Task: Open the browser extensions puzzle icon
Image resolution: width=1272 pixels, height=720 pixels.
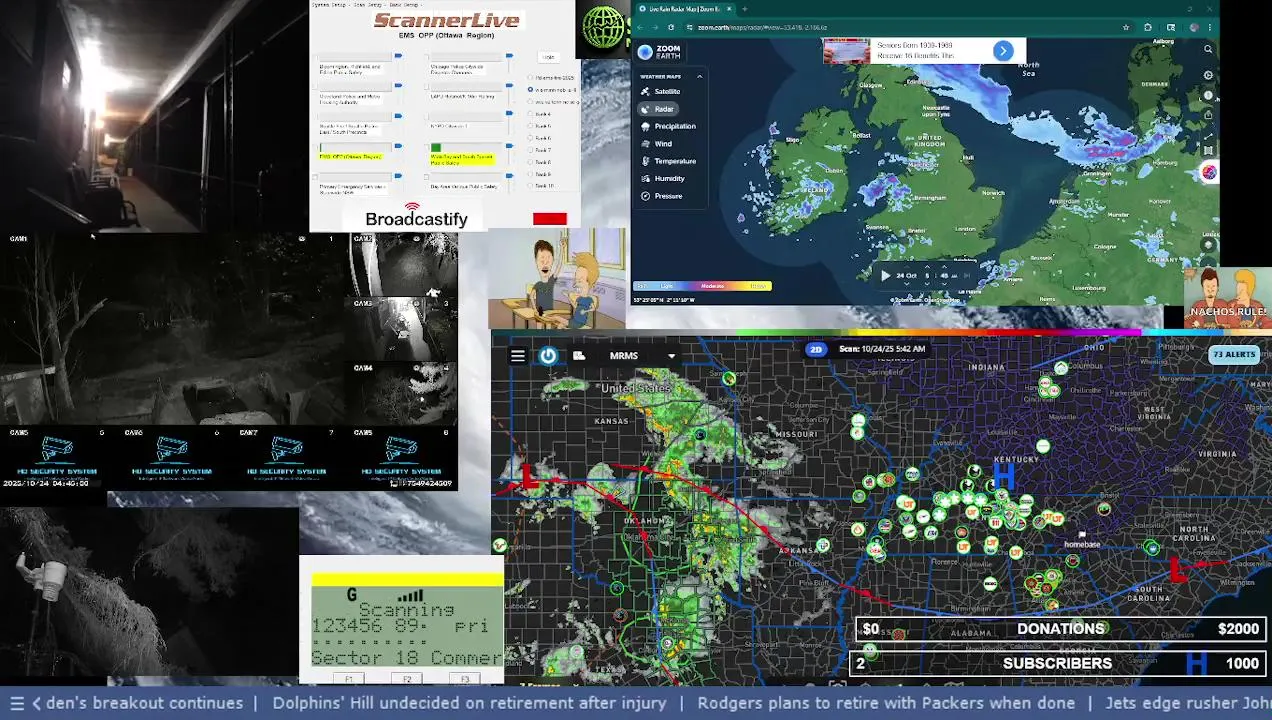Action: (x=1148, y=28)
